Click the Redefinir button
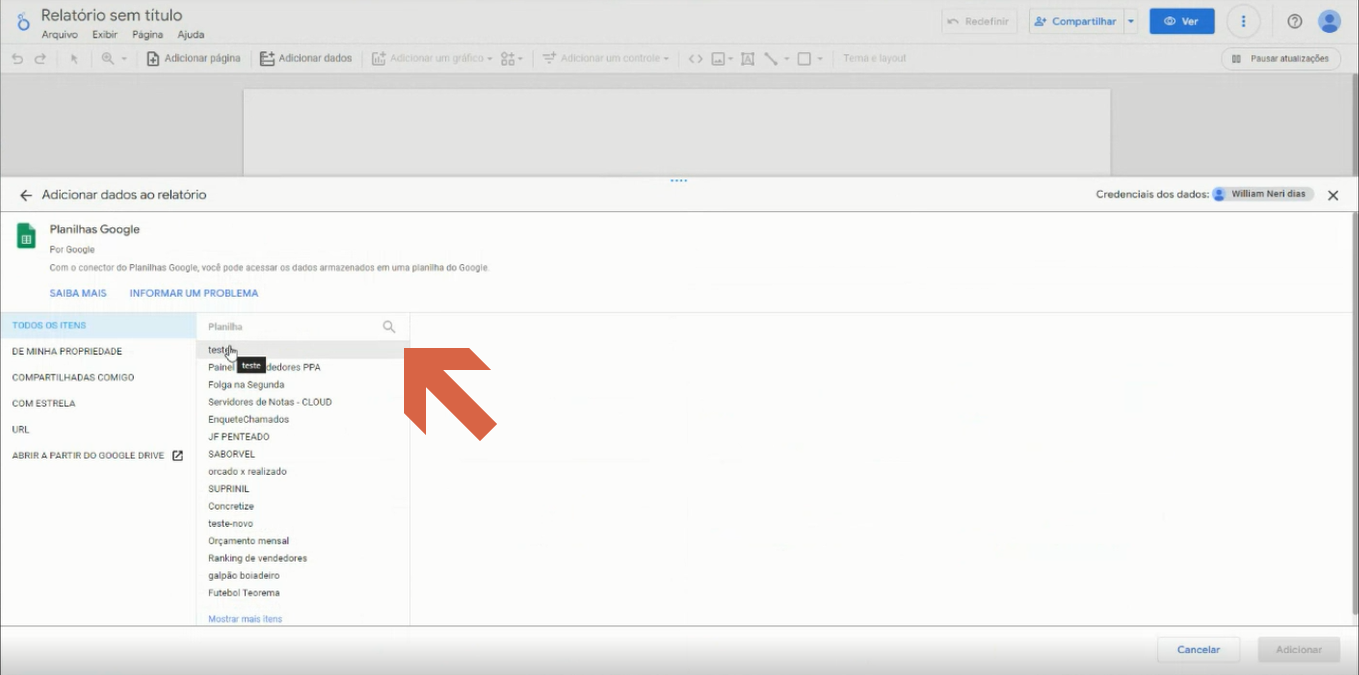This screenshot has height=675, width=1359. click(978, 21)
